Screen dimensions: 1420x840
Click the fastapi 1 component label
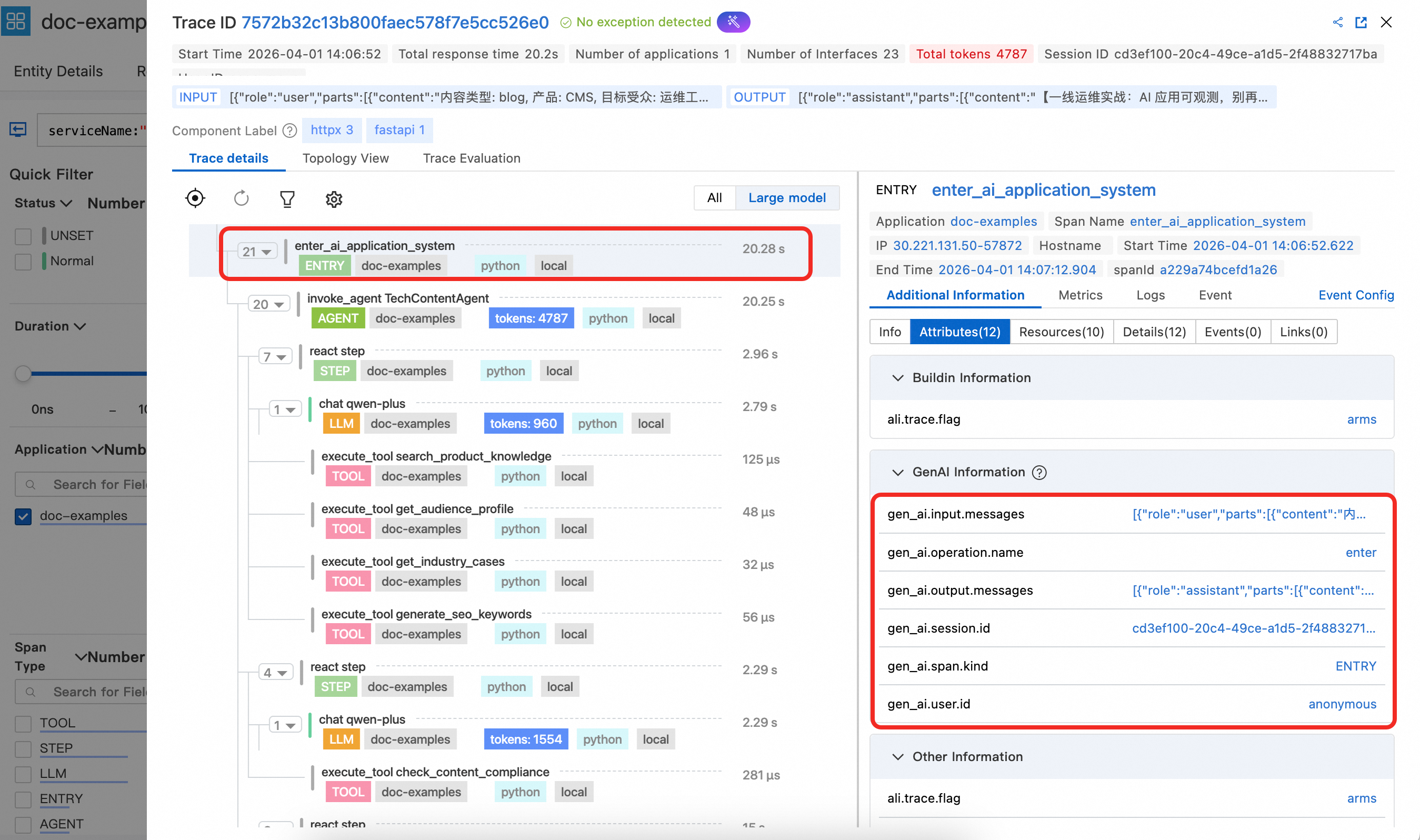tap(399, 130)
